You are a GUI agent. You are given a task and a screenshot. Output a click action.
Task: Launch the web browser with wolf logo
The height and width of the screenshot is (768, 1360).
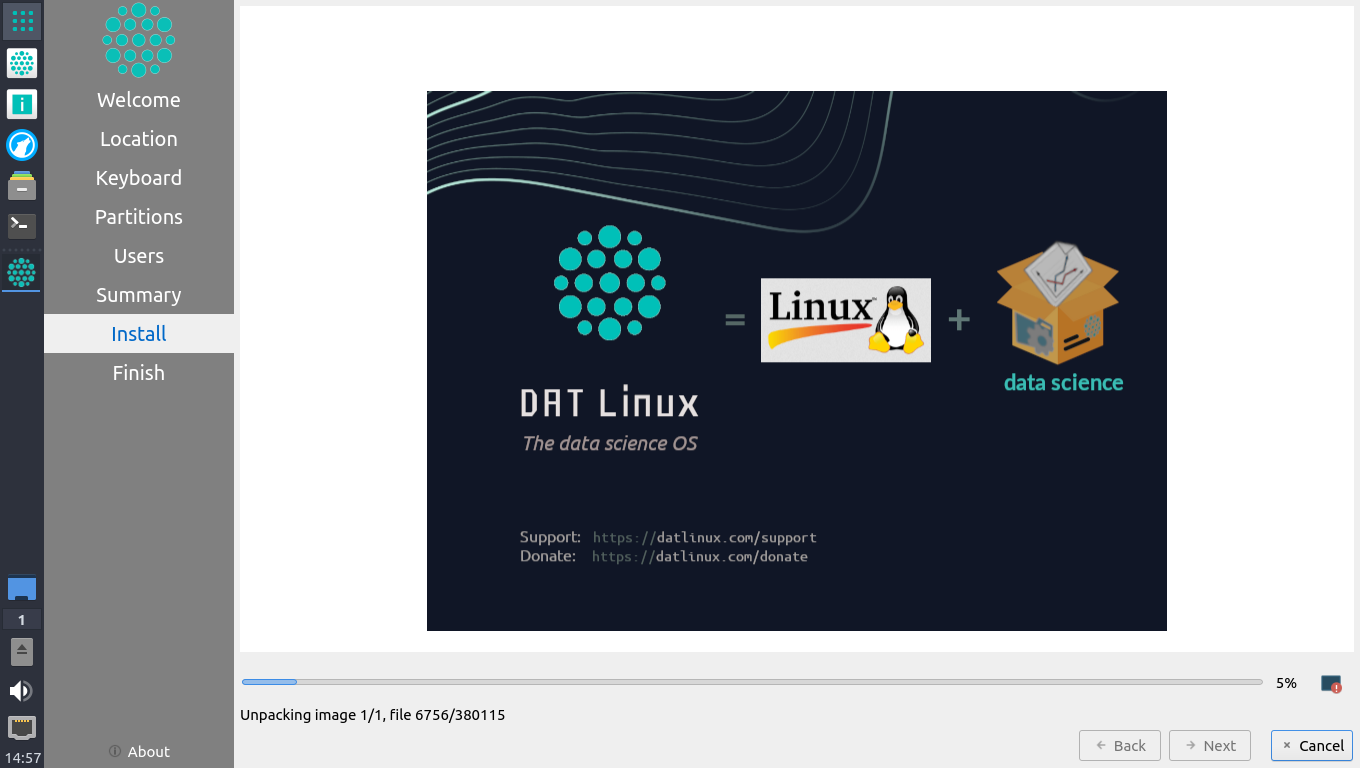[22, 145]
